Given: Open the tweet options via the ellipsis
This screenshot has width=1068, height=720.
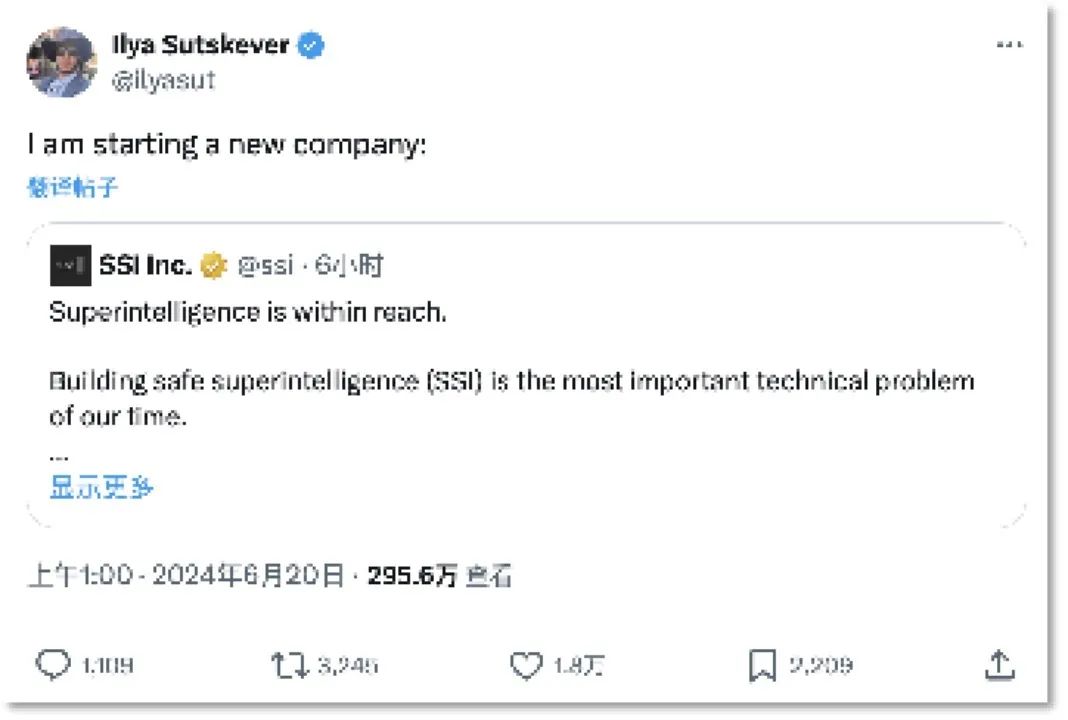Looking at the screenshot, I should coord(1010,42).
